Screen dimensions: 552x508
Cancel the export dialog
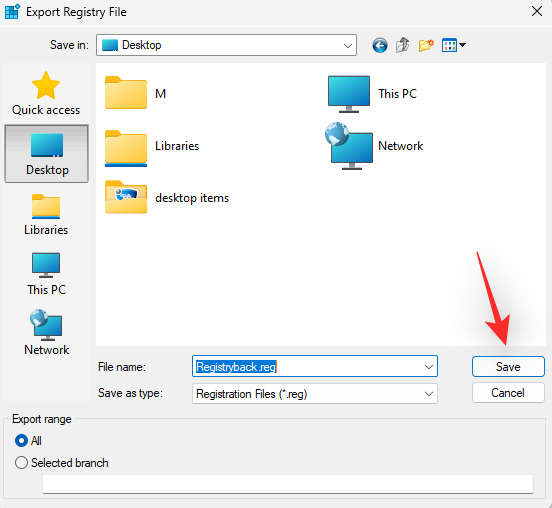tap(508, 393)
